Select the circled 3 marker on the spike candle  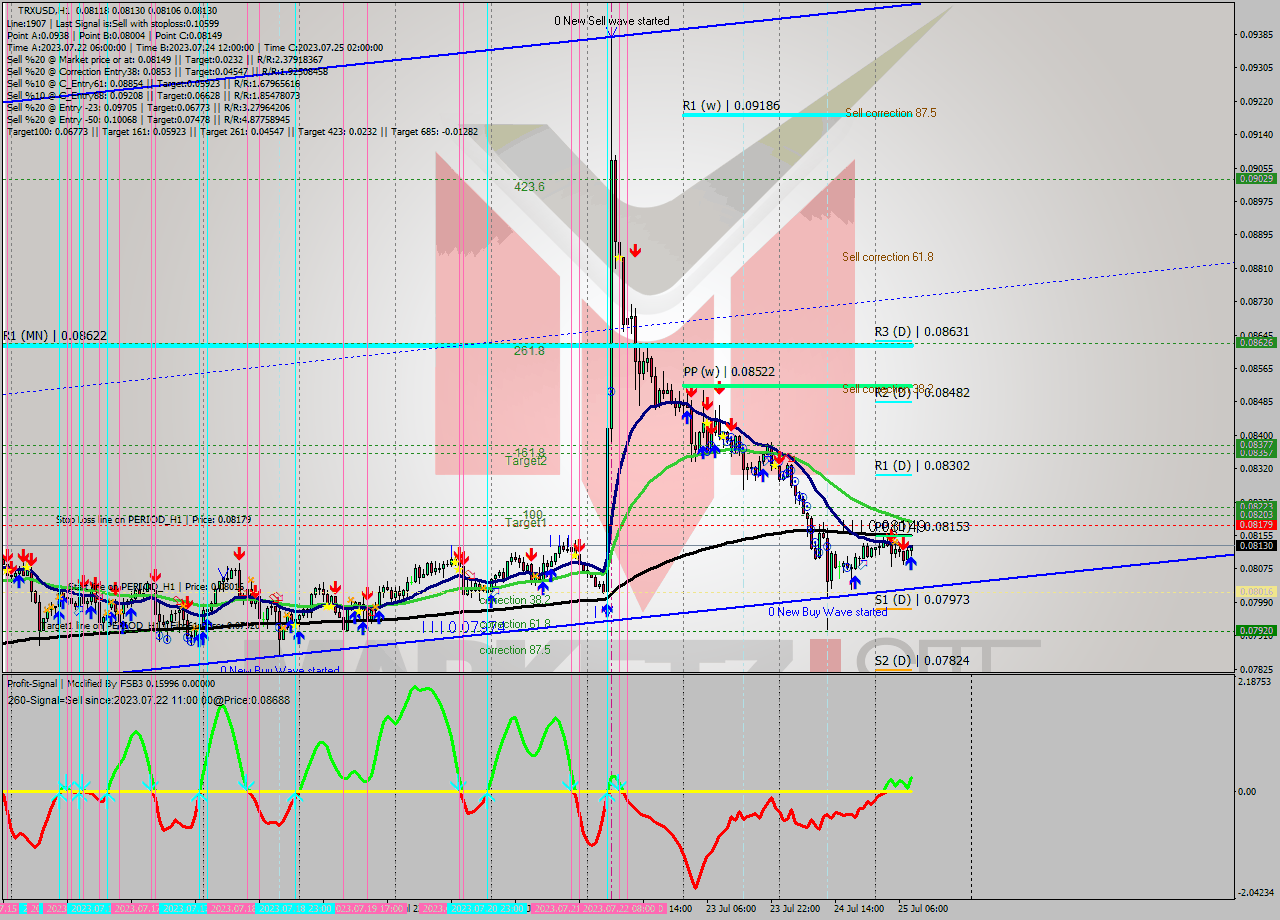tap(611, 392)
